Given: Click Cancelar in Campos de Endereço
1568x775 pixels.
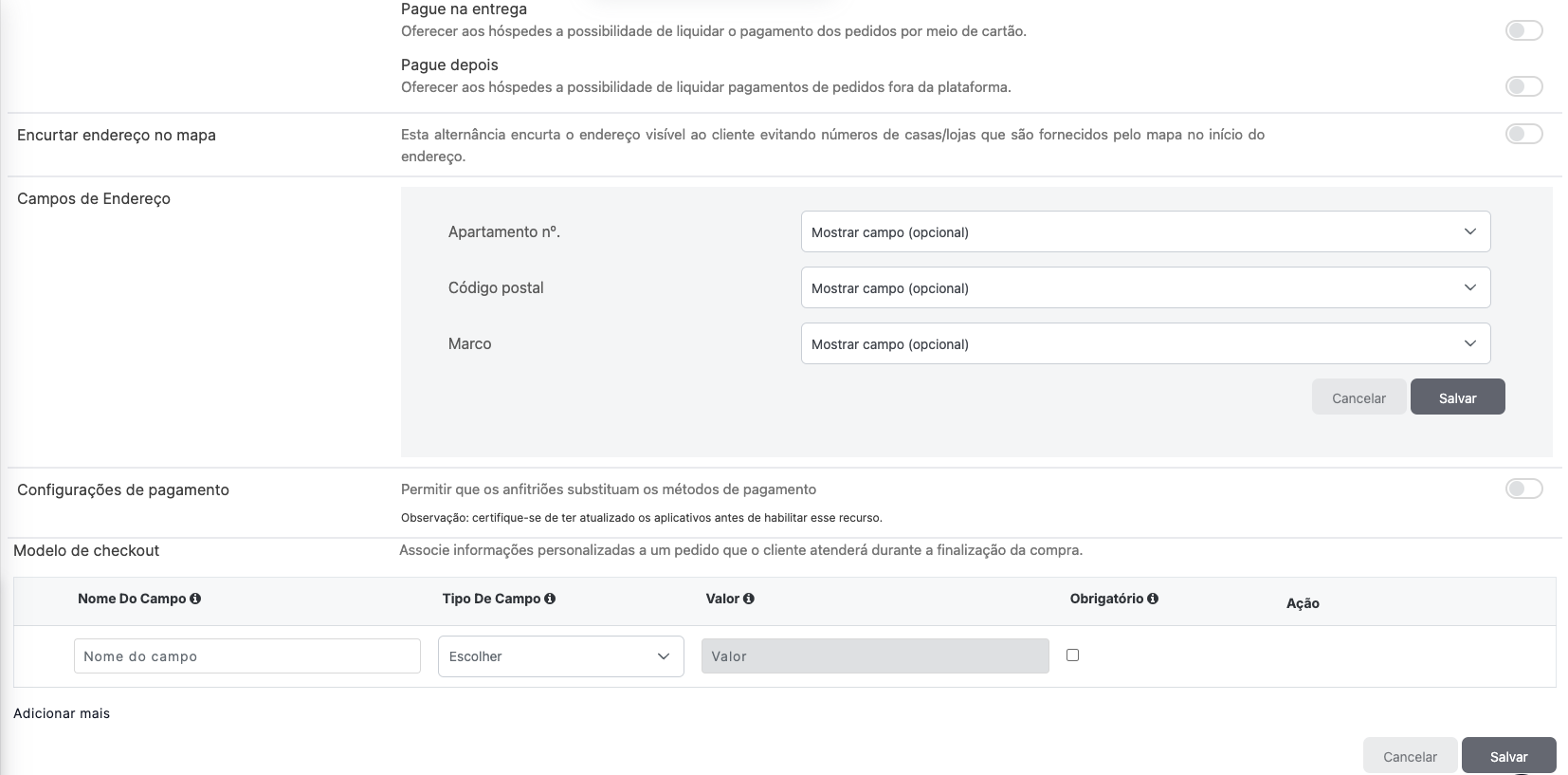Looking at the screenshot, I should (x=1358, y=398).
